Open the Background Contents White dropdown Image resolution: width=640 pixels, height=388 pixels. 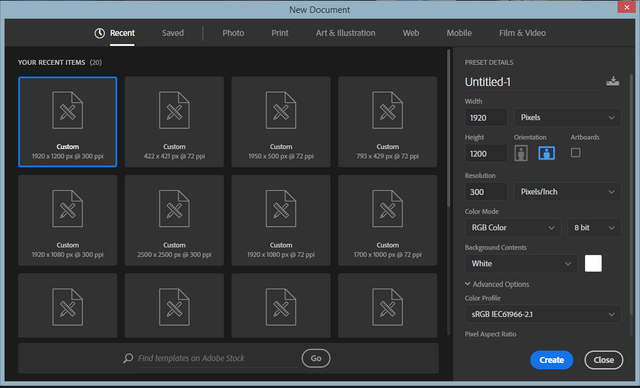point(521,264)
